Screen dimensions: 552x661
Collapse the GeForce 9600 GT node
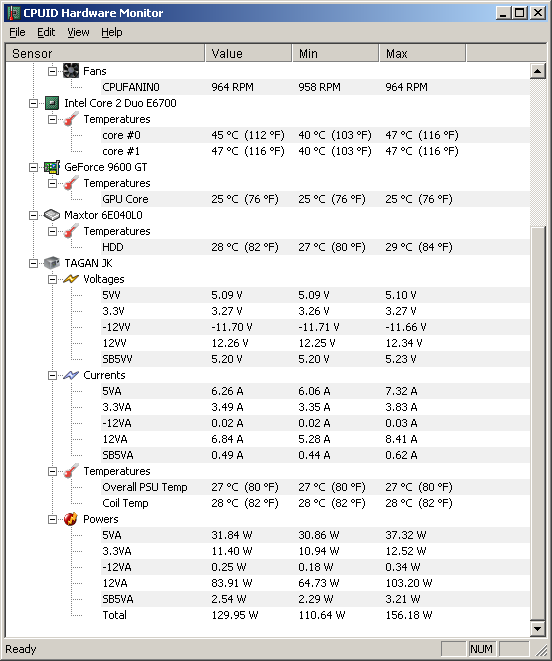coord(33,167)
